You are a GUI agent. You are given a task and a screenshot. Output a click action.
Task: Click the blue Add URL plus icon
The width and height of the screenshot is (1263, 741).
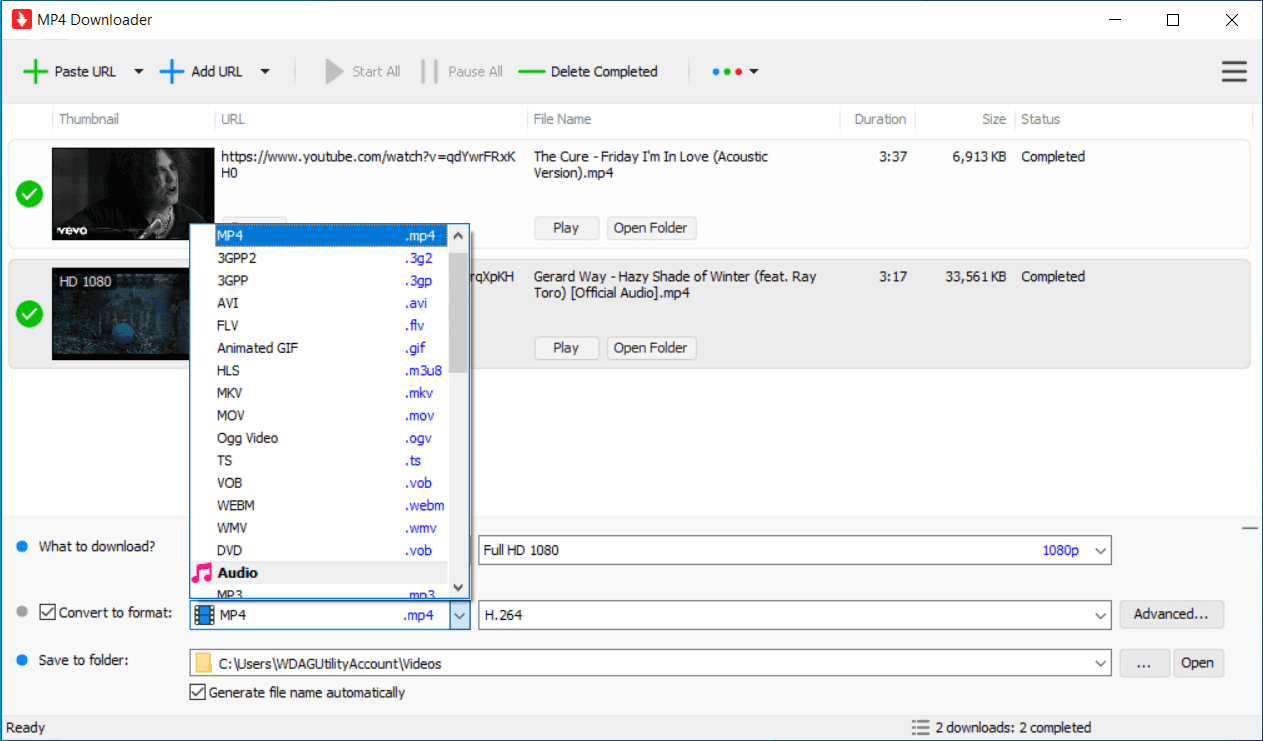[x=172, y=71]
